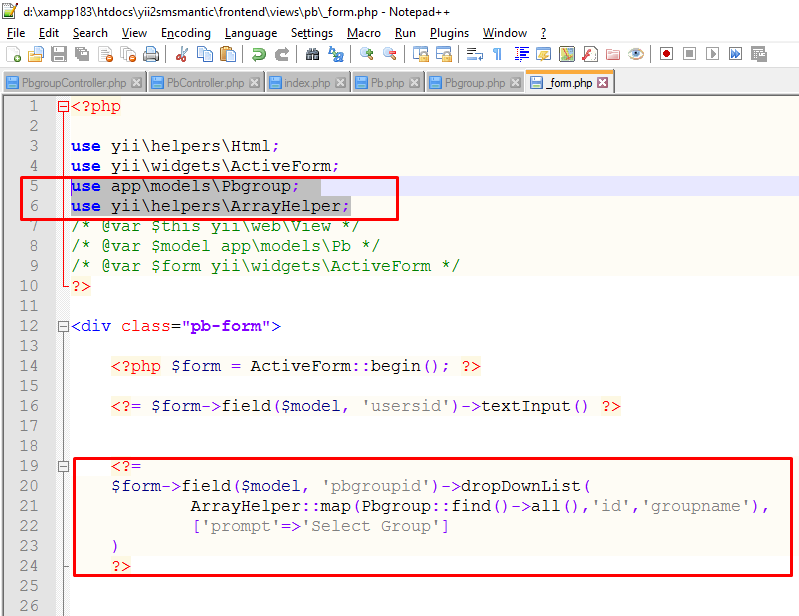Open the Search menu
Viewport: 799px width, 616px height.
(x=90, y=33)
